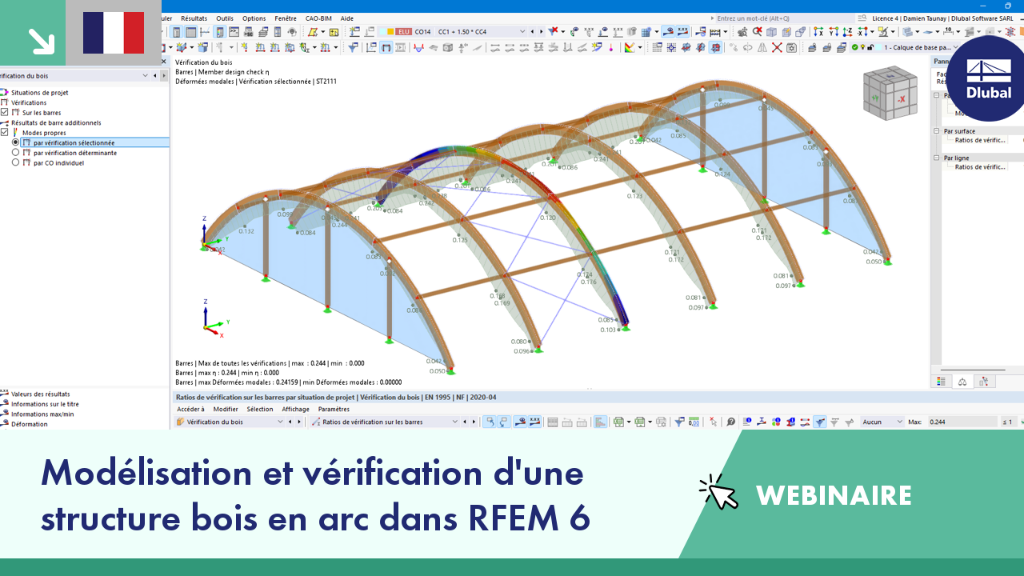The image size is (1024, 576).
Task: Select 'Déformation' navigator item
Action: coord(29,424)
